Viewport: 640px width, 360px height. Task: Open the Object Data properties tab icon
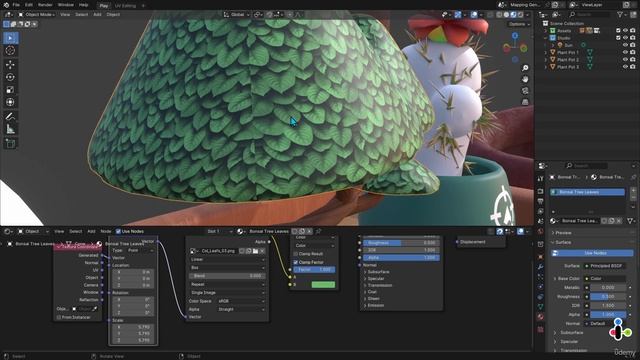pyautogui.click(x=540, y=307)
